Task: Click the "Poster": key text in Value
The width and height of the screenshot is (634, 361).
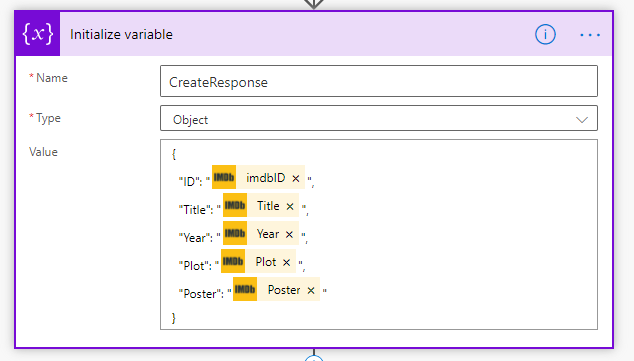Action: [x=201, y=293]
